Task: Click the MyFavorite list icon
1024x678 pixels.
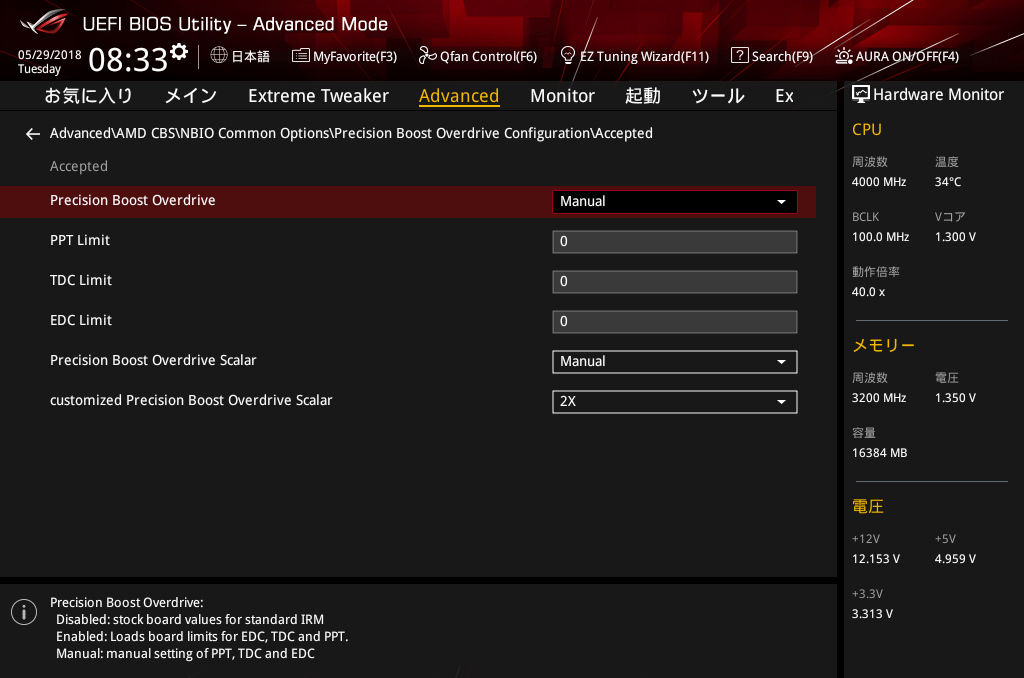Action: pyautogui.click(x=300, y=56)
